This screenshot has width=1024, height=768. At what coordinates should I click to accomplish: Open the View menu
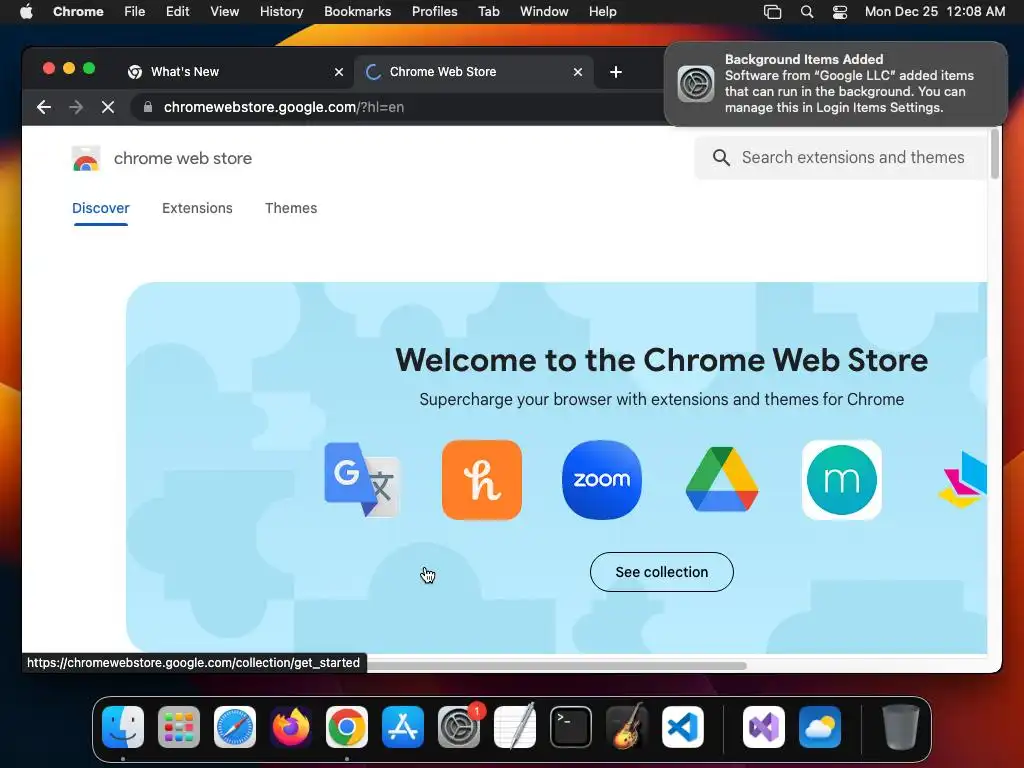(x=225, y=12)
